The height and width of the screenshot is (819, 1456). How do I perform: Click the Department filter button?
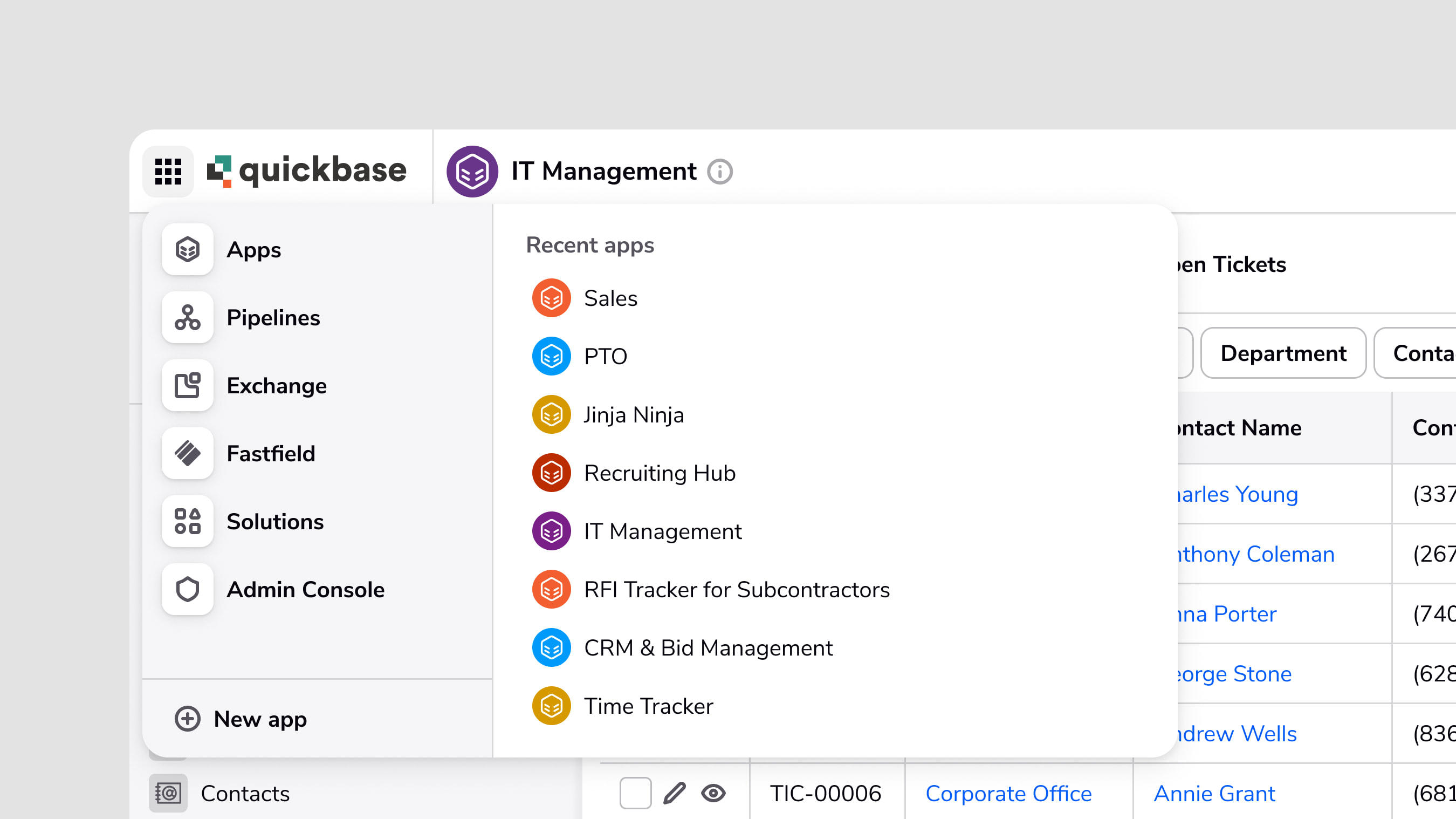pyautogui.click(x=1283, y=353)
